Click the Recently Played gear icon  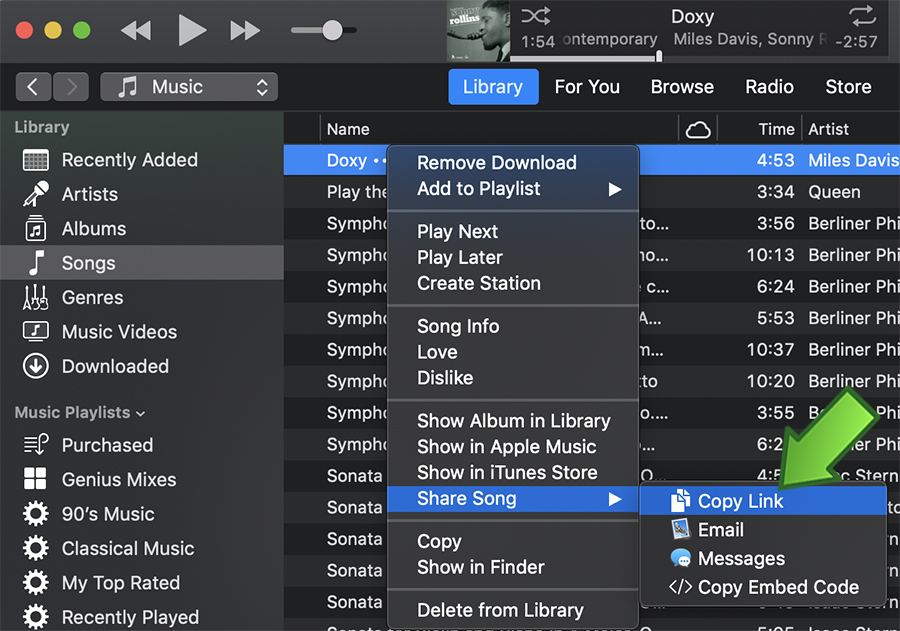point(36,617)
